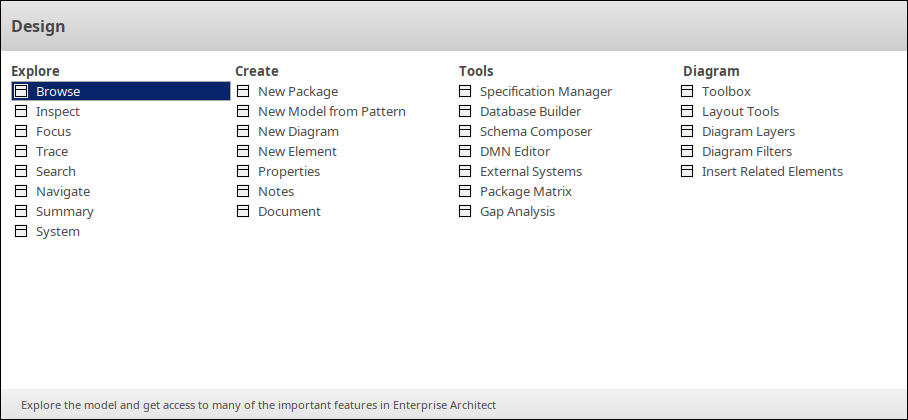The height and width of the screenshot is (420, 908).
Task: Click the Schema Composer icon
Action: (x=465, y=131)
